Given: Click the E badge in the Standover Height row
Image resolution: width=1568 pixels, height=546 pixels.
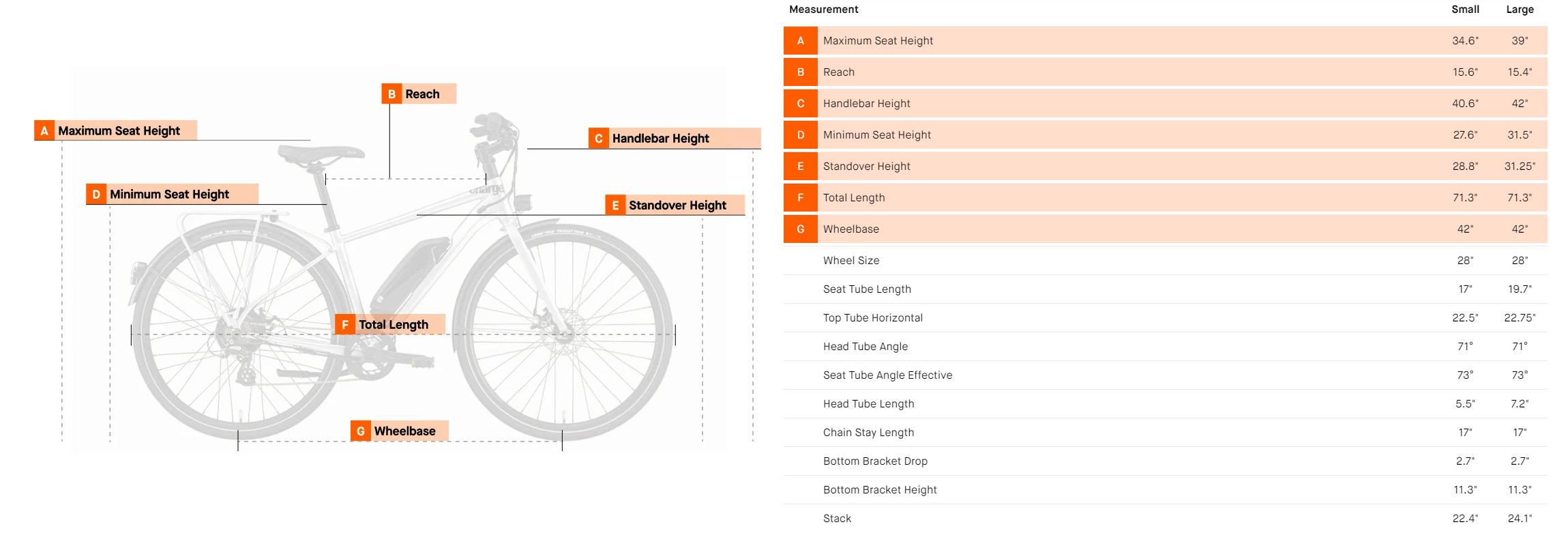Looking at the screenshot, I should (800, 167).
